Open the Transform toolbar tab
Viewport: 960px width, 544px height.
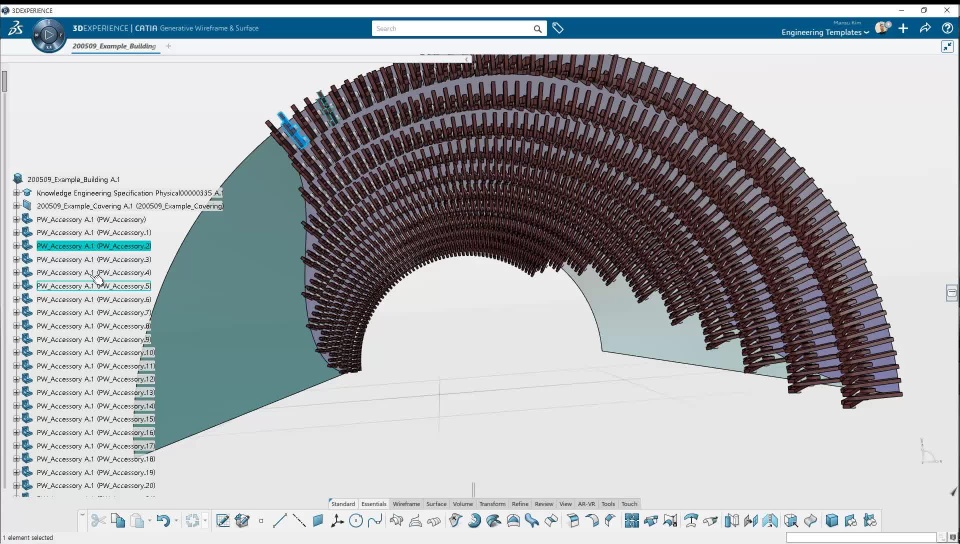492,504
